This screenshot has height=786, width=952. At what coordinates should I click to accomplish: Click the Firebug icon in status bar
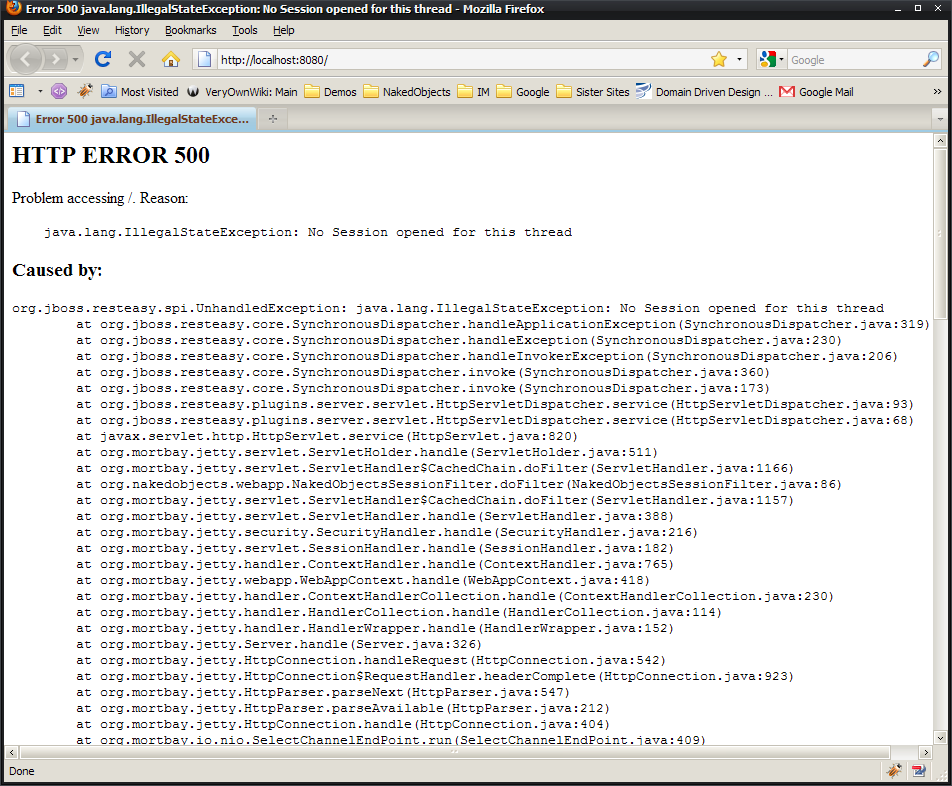click(893, 771)
